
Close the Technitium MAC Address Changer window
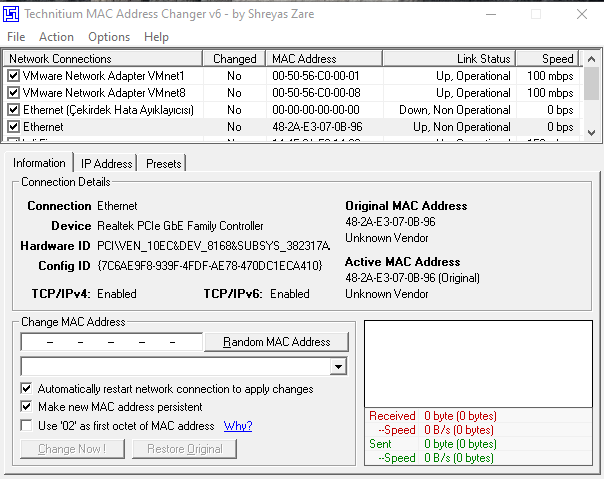582,14
